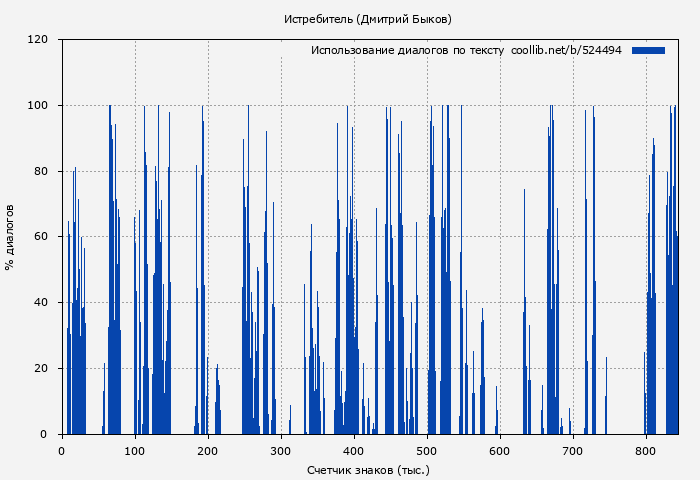Click the 400 tick on the x-axis
Image resolution: width=700 pixels, height=480 pixels.
(x=354, y=450)
